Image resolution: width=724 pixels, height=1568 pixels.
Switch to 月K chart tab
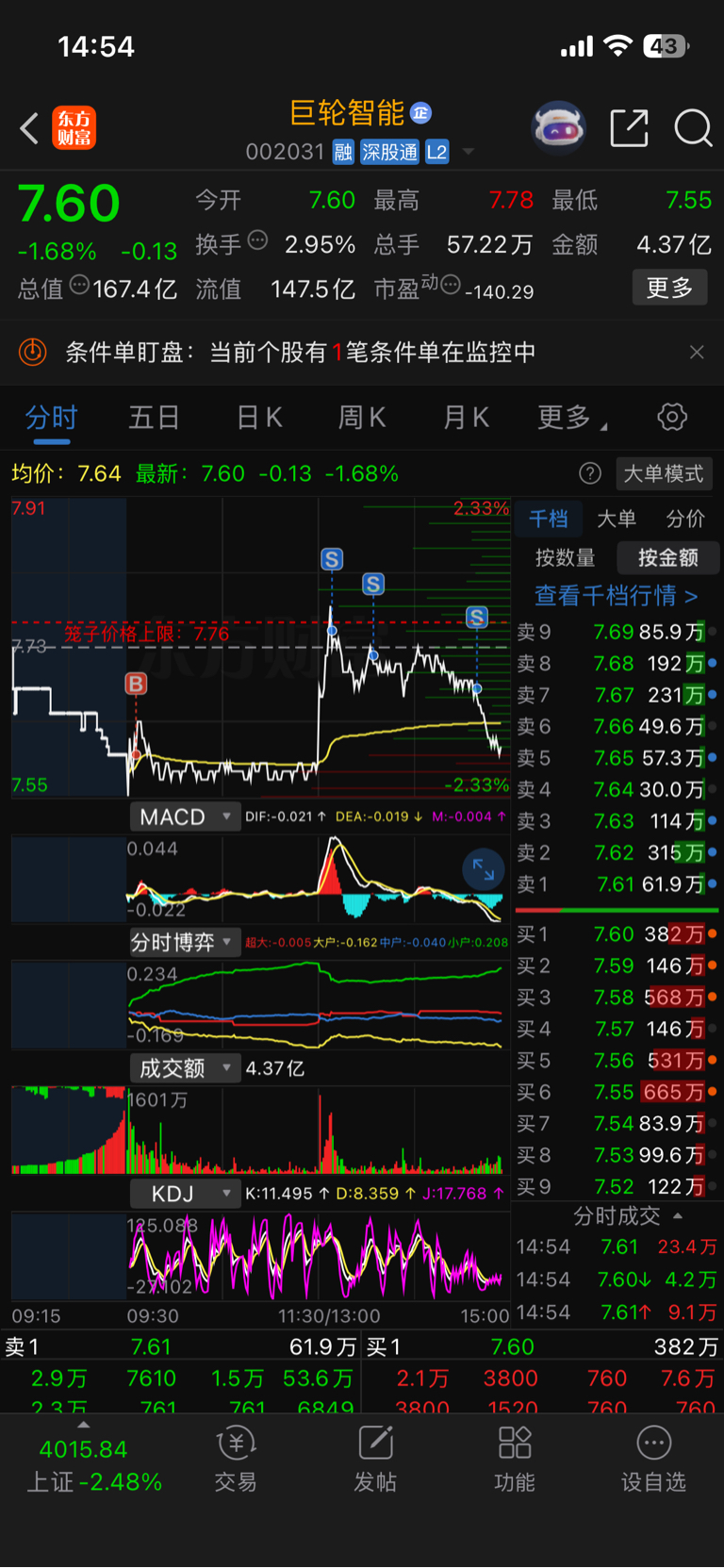(x=466, y=417)
